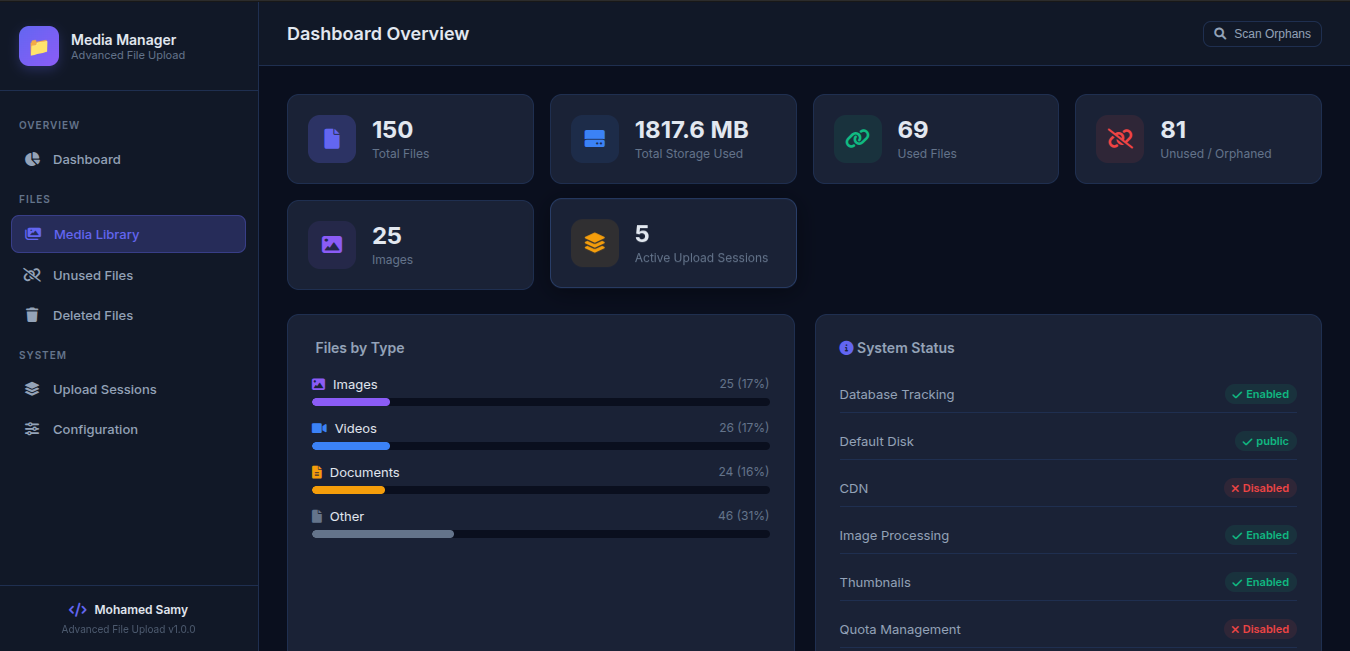Image resolution: width=1350 pixels, height=651 pixels.
Task: Click the magnifier icon in Scan Orphans
Action: pyautogui.click(x=1220, y=34)
